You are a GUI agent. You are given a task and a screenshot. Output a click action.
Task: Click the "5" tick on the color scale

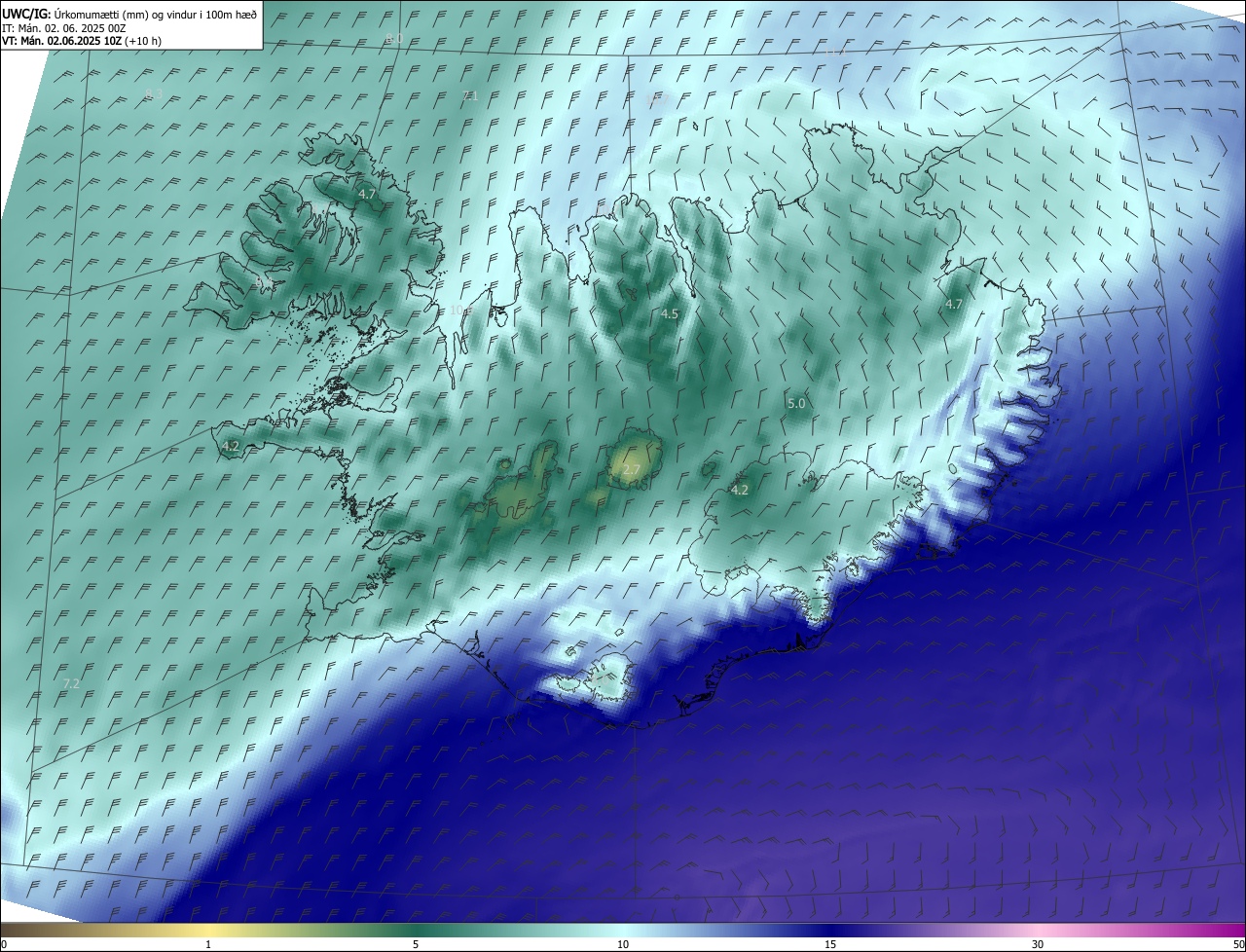(x=416, y=944)
